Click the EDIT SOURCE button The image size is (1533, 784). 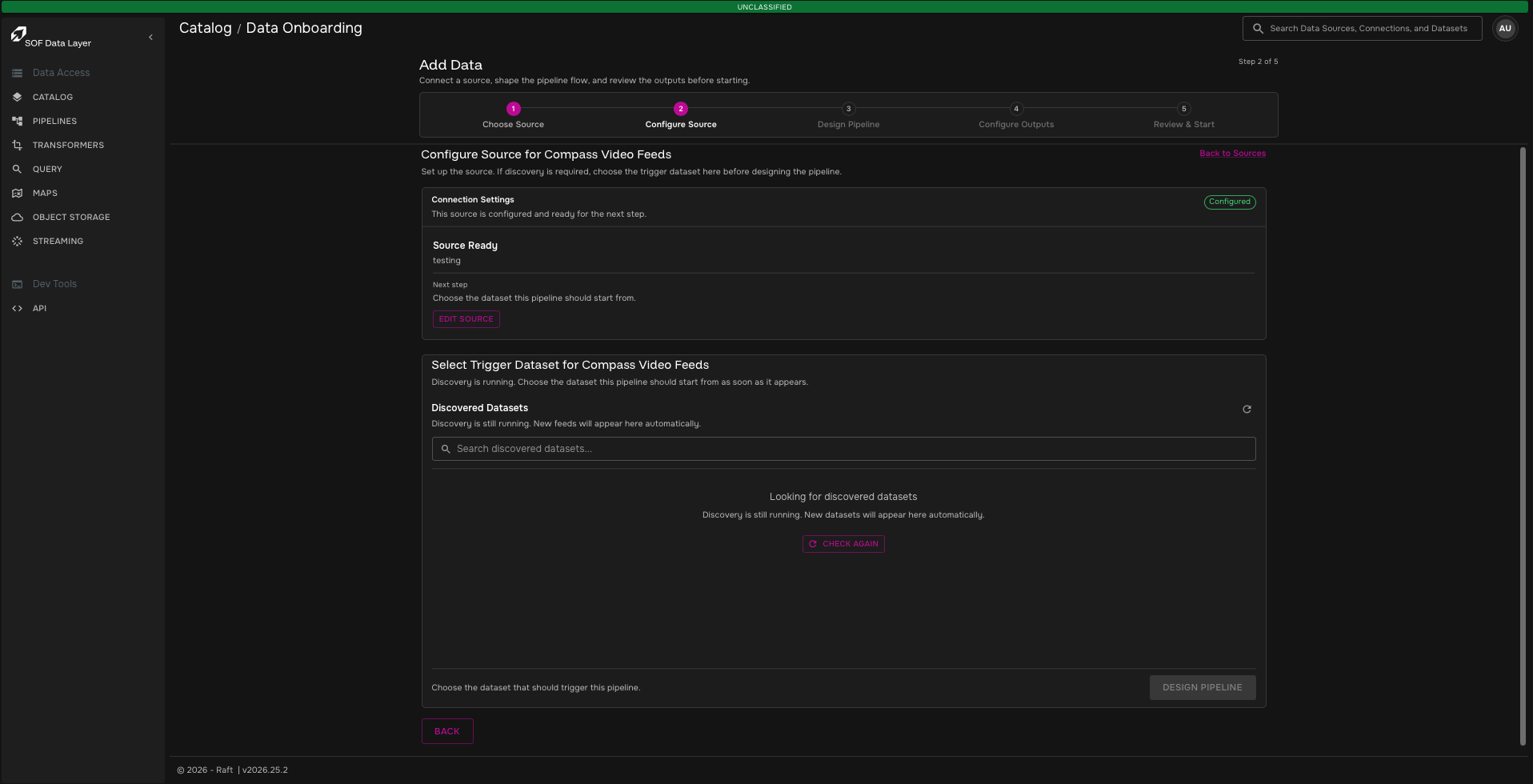pyautogui.click(x=466, y=319)
